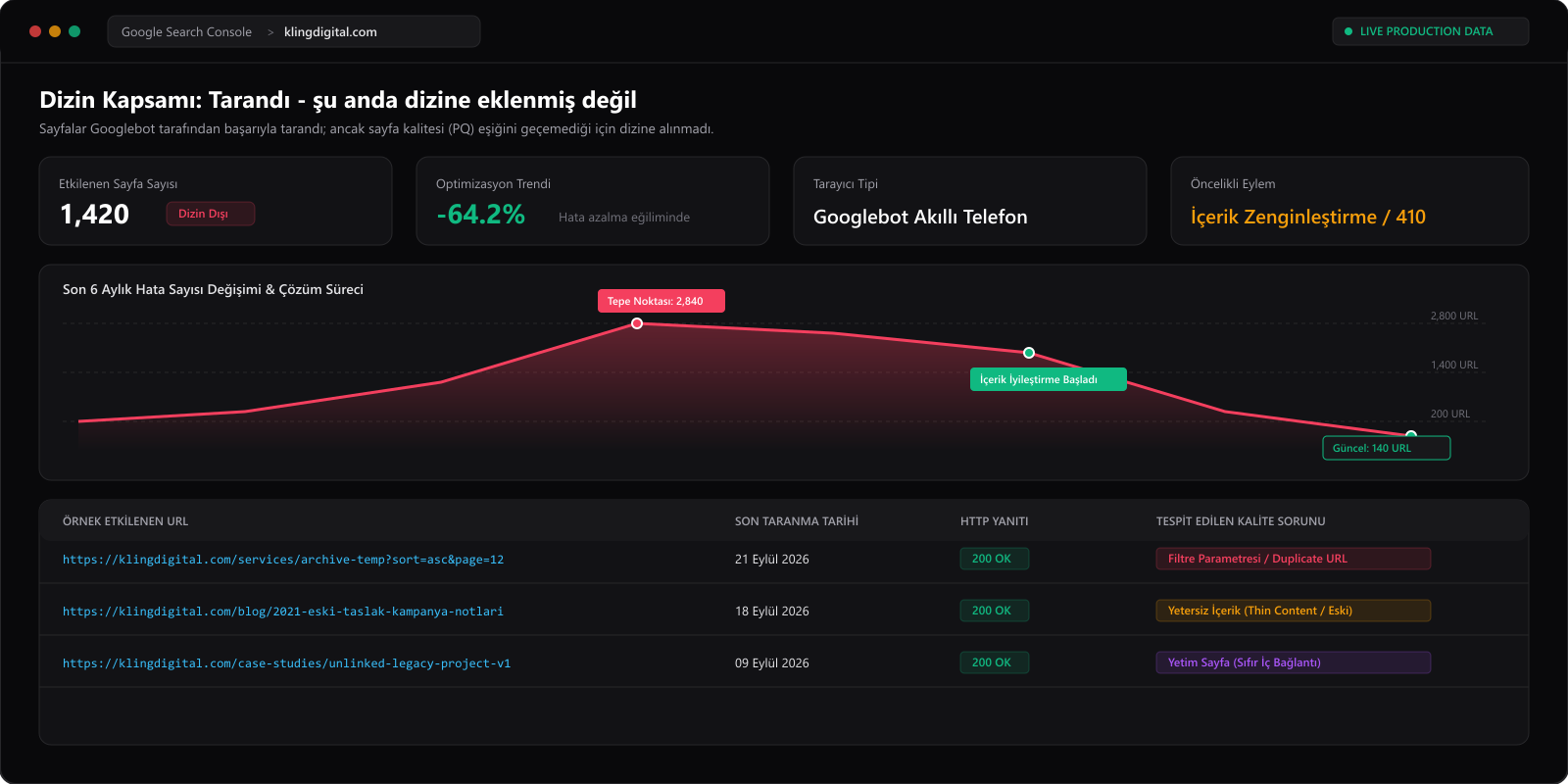
Task: Click 'Filtre Parametresi / Duplicate URL' issue tag
Action: coord(1294,559)
